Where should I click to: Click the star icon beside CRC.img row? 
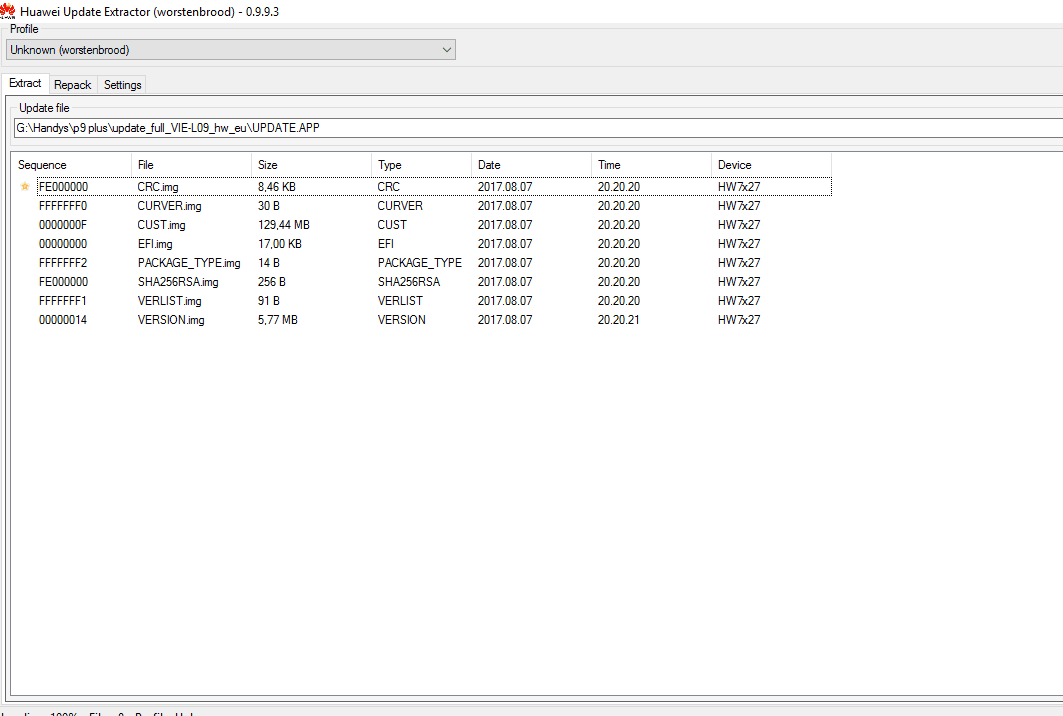click(25, 186)
